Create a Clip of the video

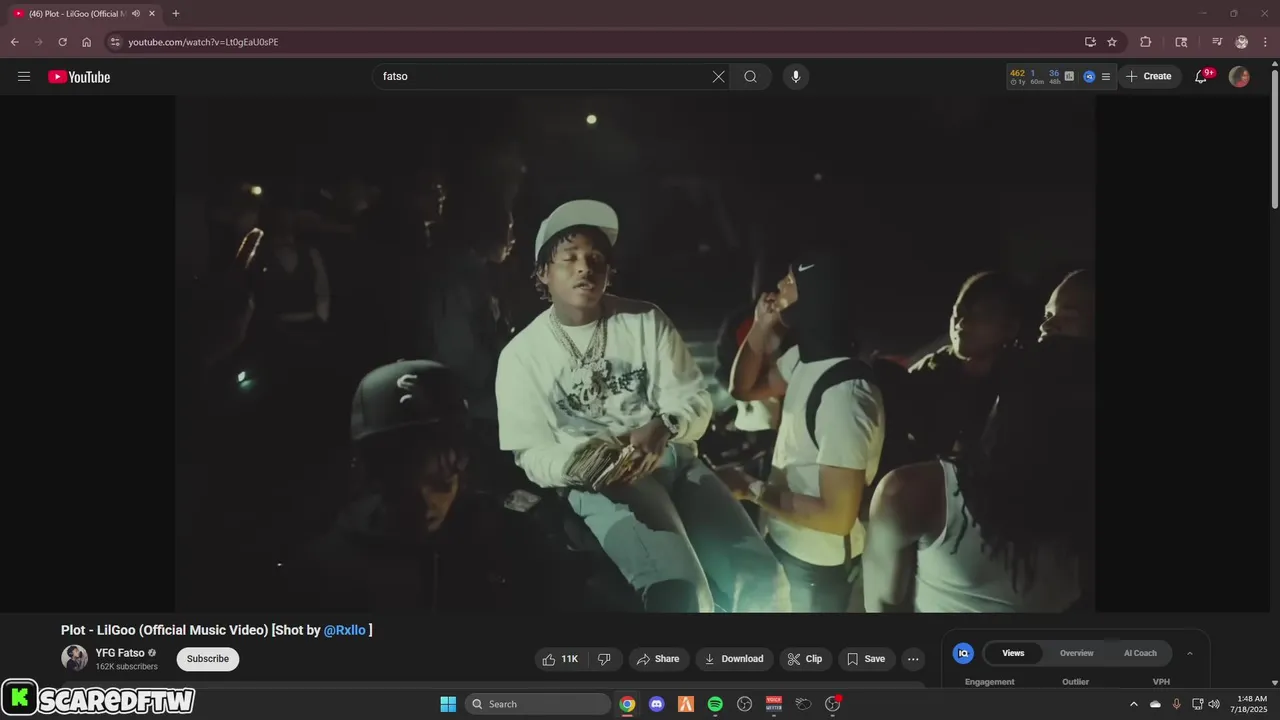tap(805, 659)
